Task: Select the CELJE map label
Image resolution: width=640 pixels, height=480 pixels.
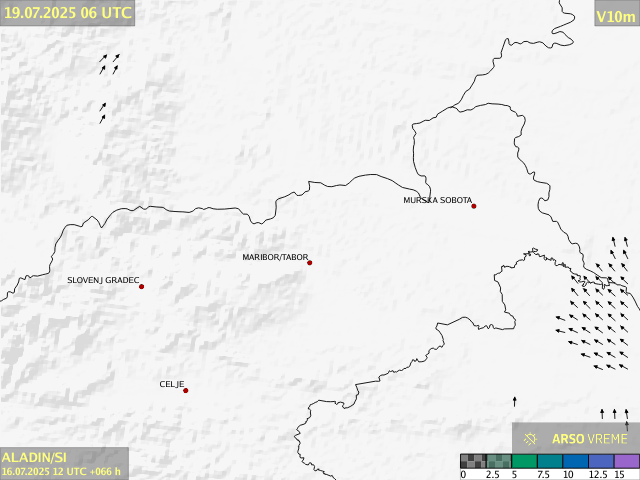Action: pos(171,384)
